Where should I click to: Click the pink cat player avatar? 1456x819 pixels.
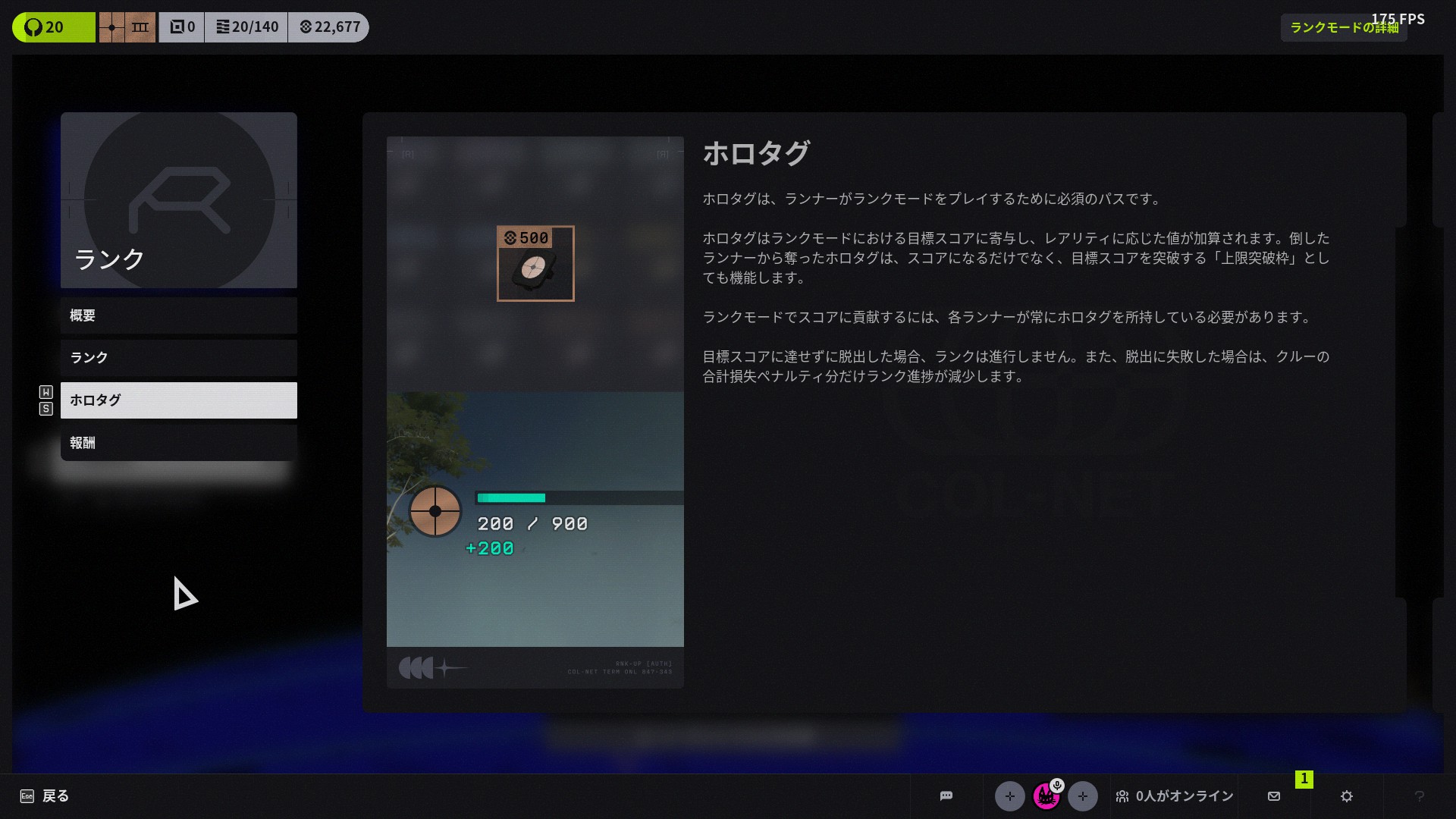point(1046,797)
